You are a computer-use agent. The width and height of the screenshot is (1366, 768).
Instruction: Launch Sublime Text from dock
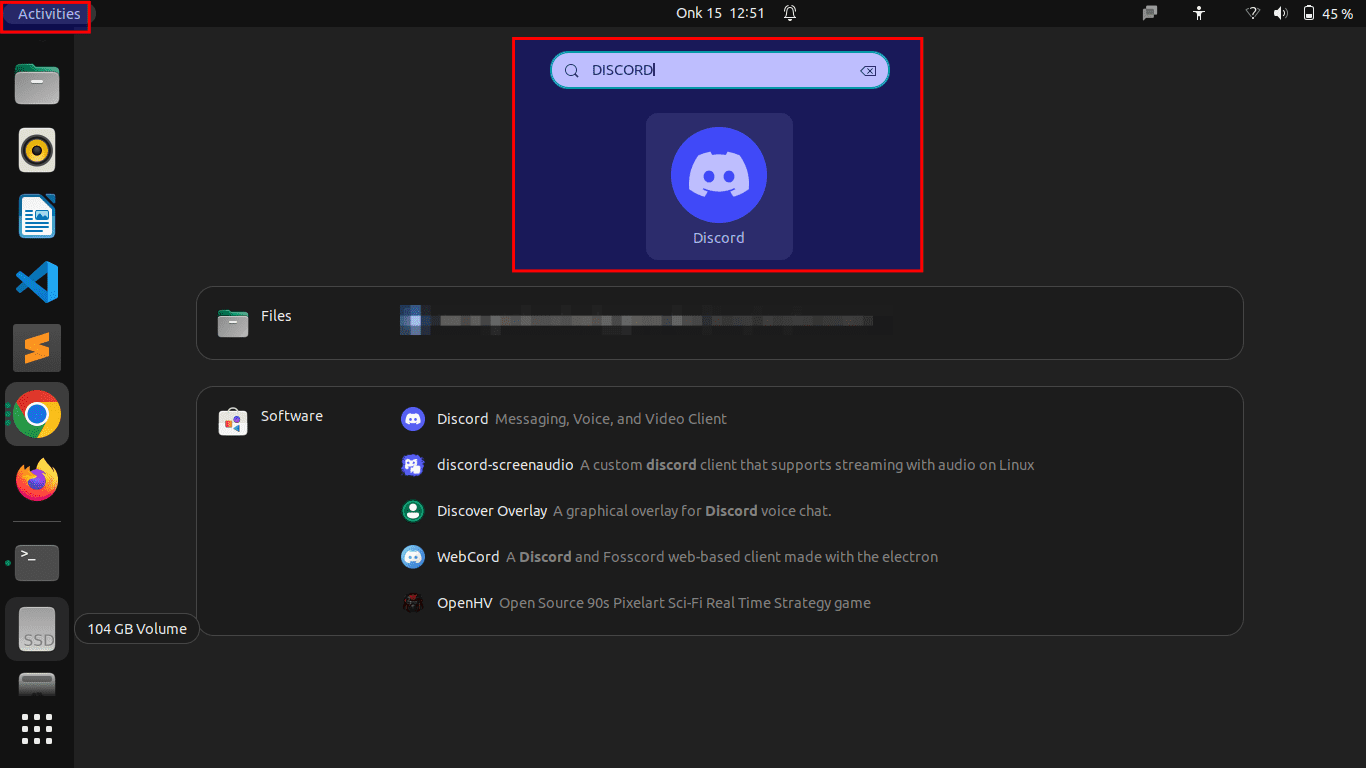coord(37,348)
